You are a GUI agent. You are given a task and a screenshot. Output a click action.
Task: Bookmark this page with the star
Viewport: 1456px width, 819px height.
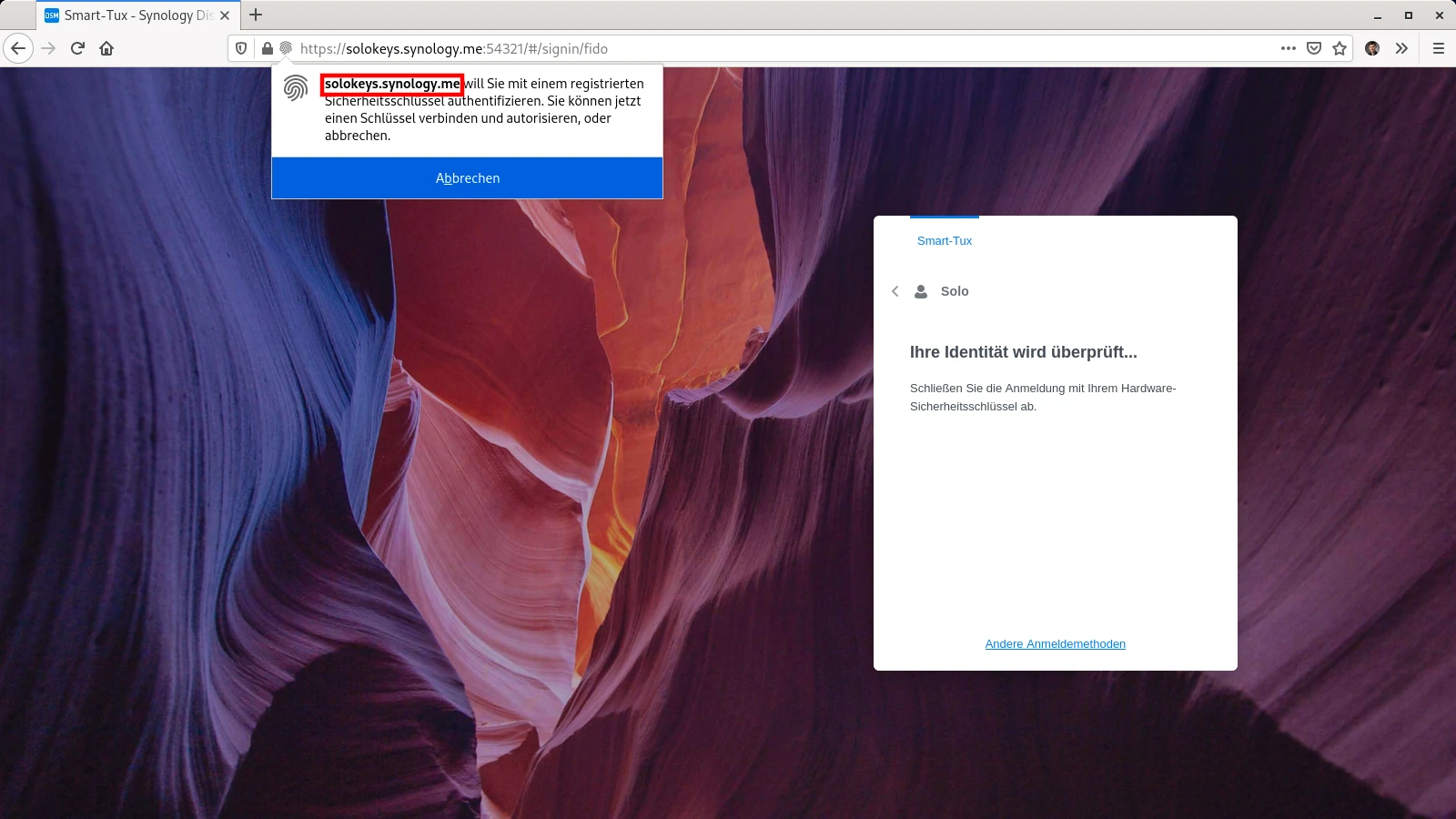(1340, 48)
